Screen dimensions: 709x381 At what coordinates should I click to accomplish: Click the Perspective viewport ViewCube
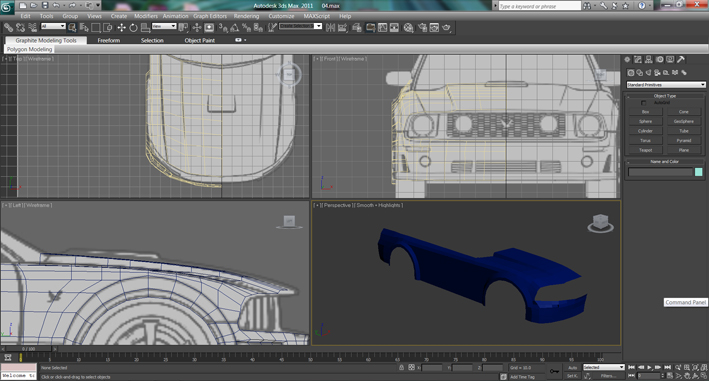[600, 223]
